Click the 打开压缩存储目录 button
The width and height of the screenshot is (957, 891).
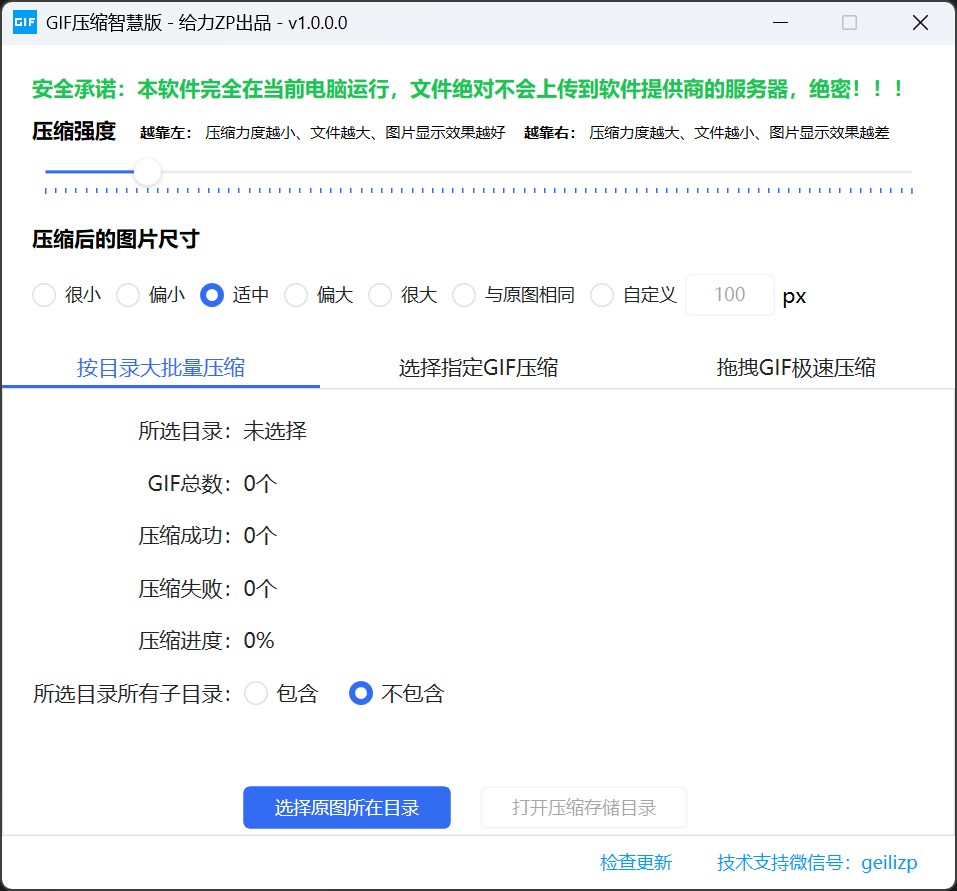584,808
